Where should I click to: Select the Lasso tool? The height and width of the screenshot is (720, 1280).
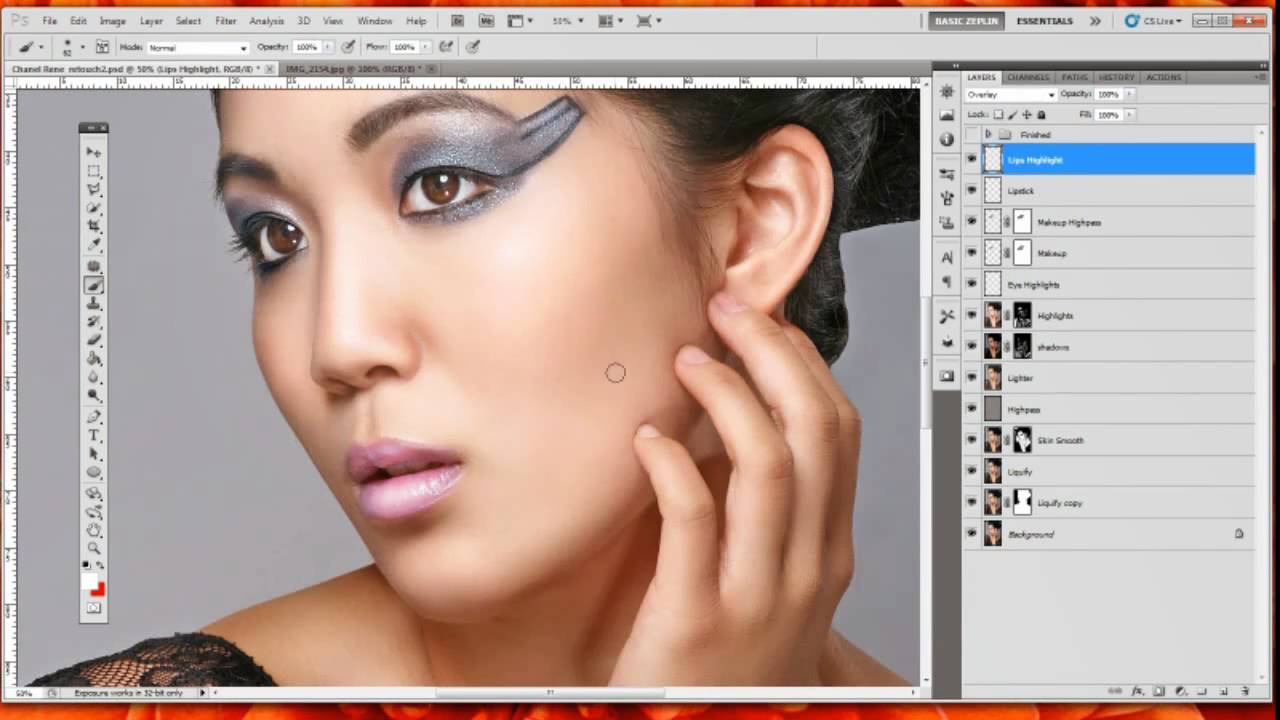(94, 189)
